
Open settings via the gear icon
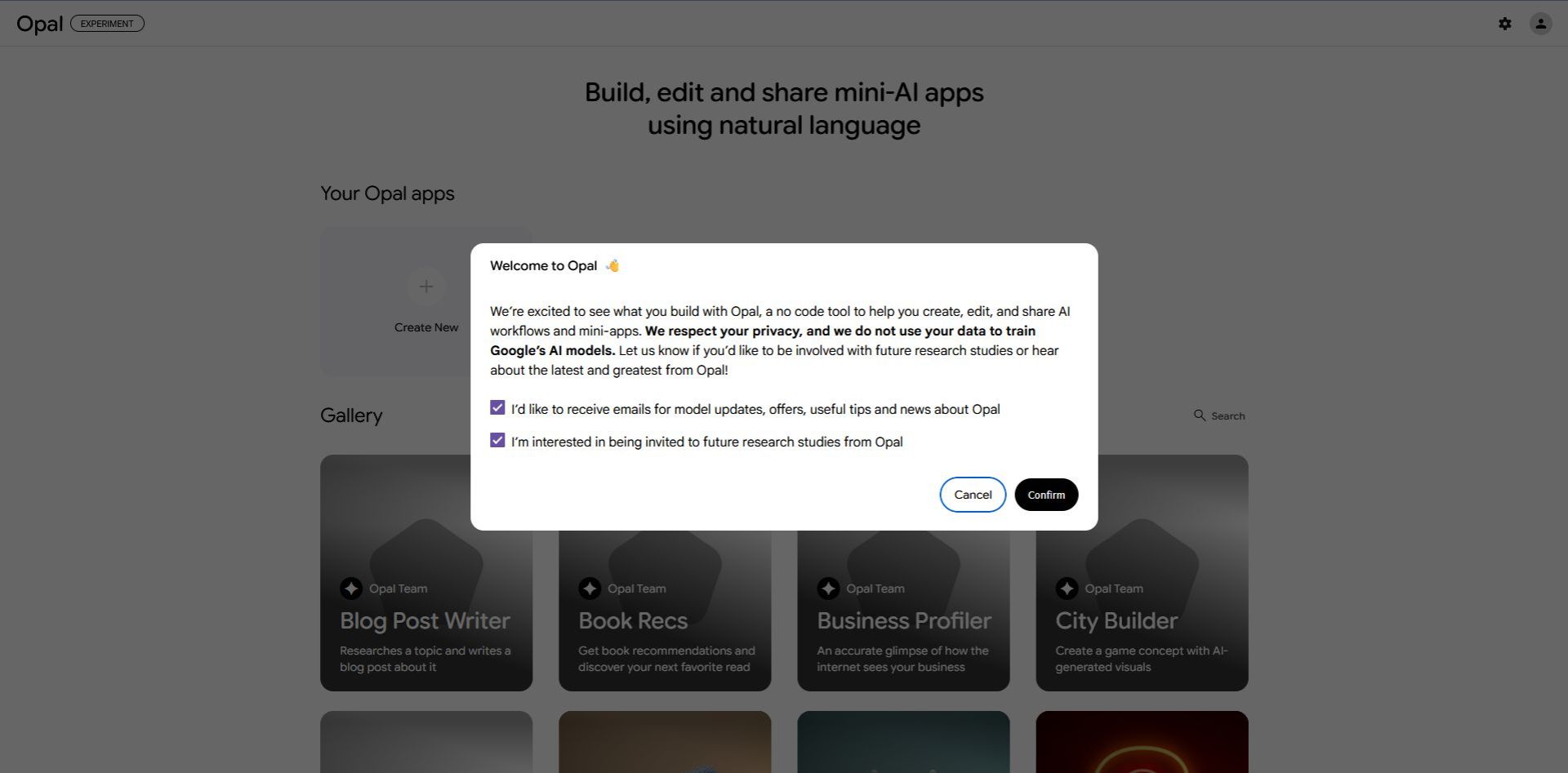(x=1504, y=24)
